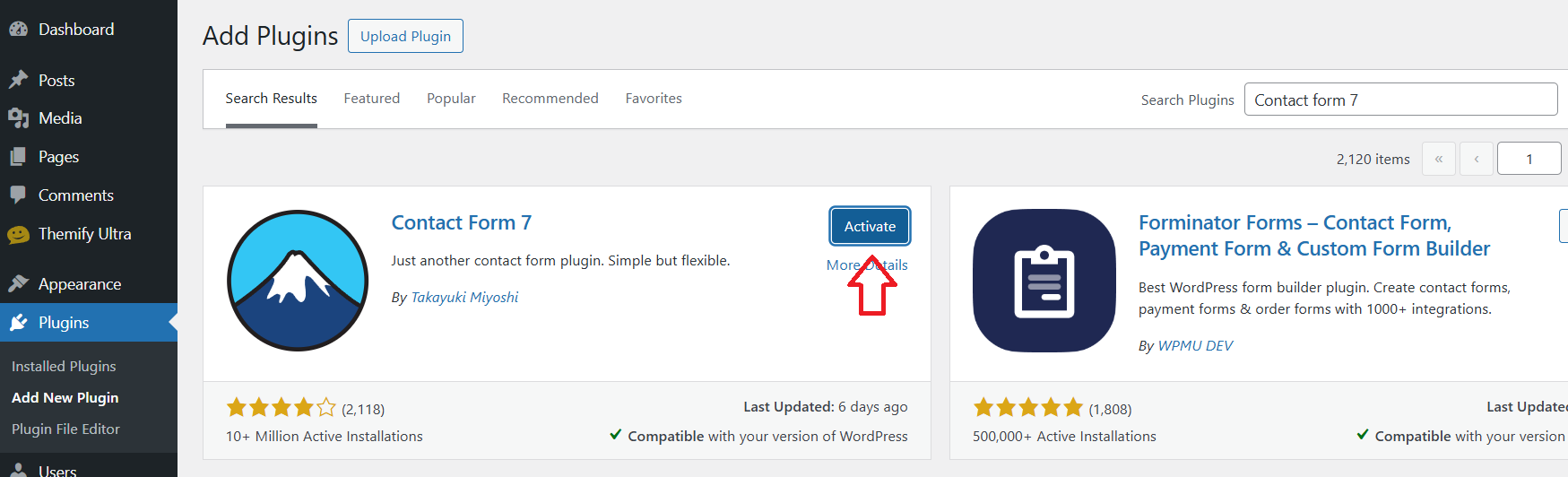The height and width of the screenshot is (477, 1568).
Task: Click the Appearance paintbrush icon
Action: click(18, 284)
